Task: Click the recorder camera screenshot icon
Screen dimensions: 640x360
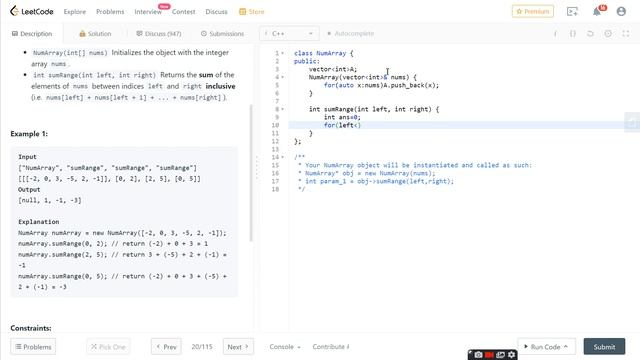Action: (478, 355)
